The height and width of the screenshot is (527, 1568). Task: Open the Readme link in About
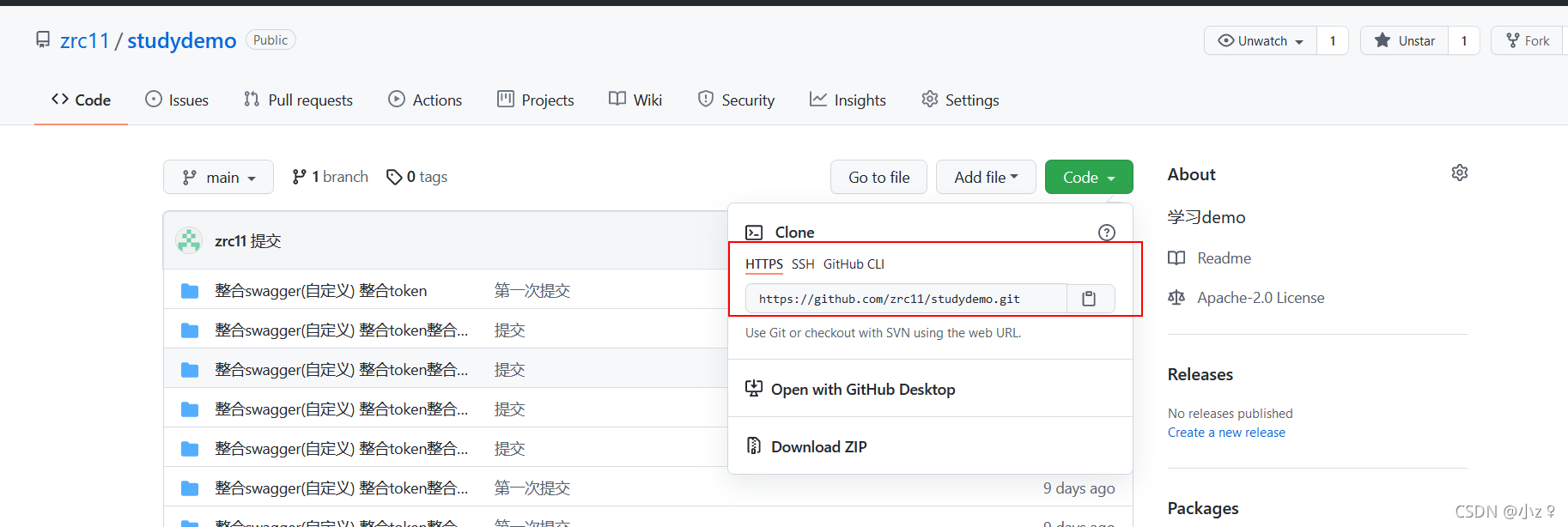tap(1224, 258)
